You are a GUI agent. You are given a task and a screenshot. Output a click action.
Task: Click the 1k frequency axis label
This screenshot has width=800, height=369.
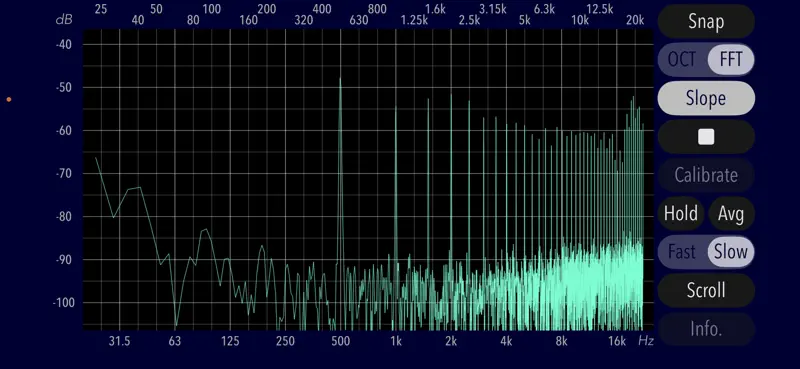point(396,341)
